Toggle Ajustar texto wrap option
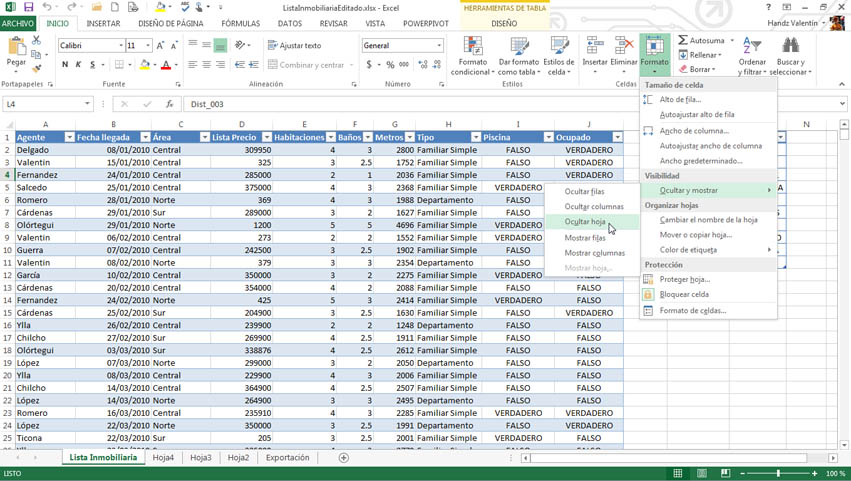Image resolution: width=851 pixels, height=481 pixels. point(294,46)
